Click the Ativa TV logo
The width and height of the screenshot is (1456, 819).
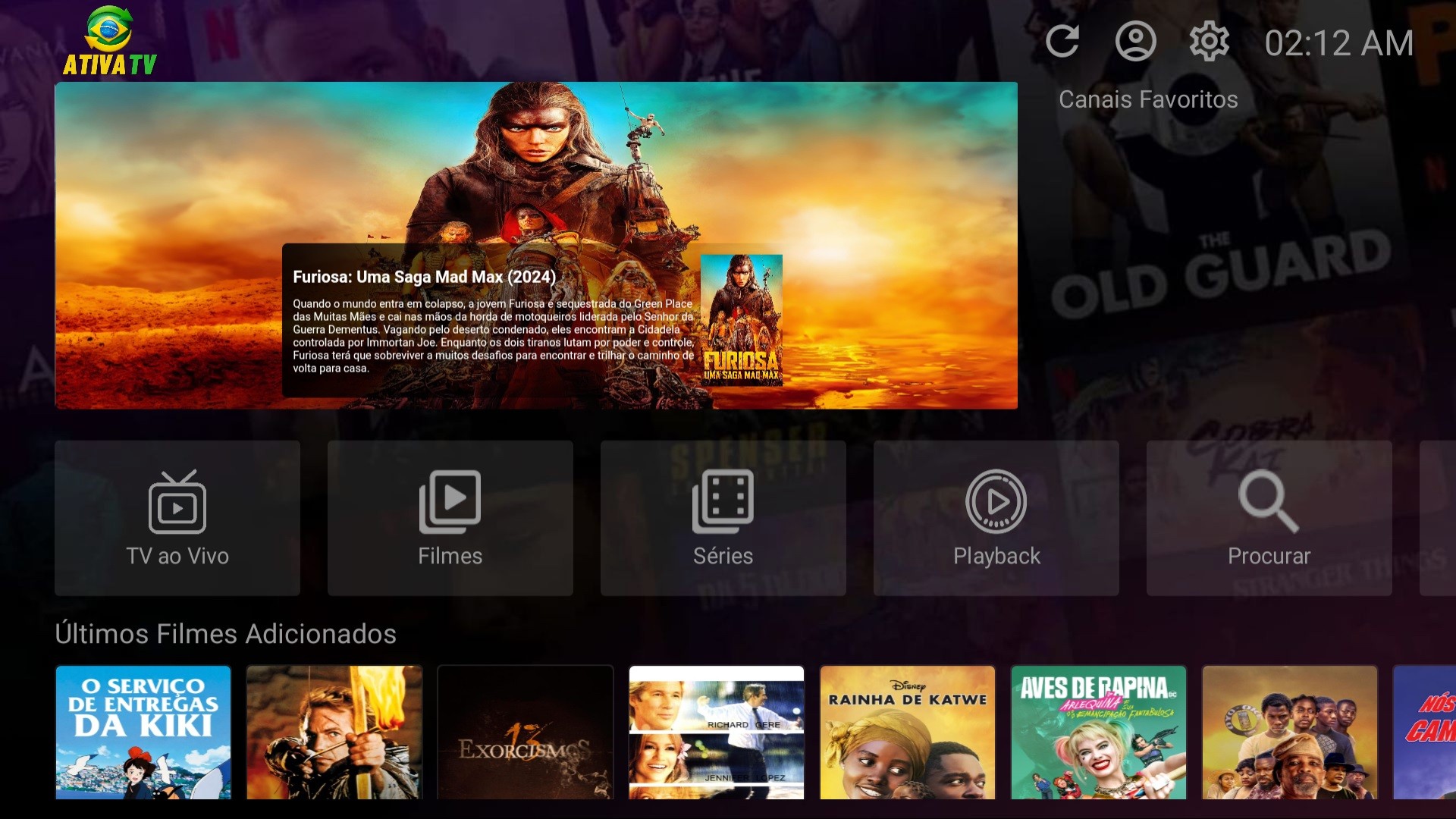(109, 41)
